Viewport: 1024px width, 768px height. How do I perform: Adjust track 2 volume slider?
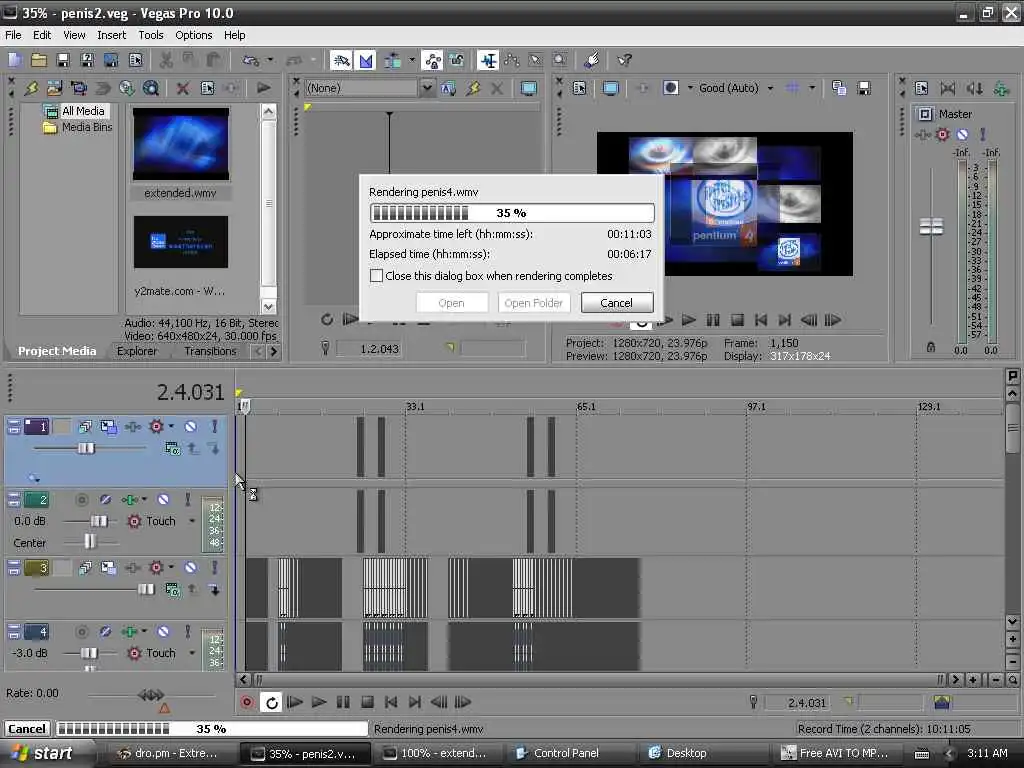coord(98,521)
